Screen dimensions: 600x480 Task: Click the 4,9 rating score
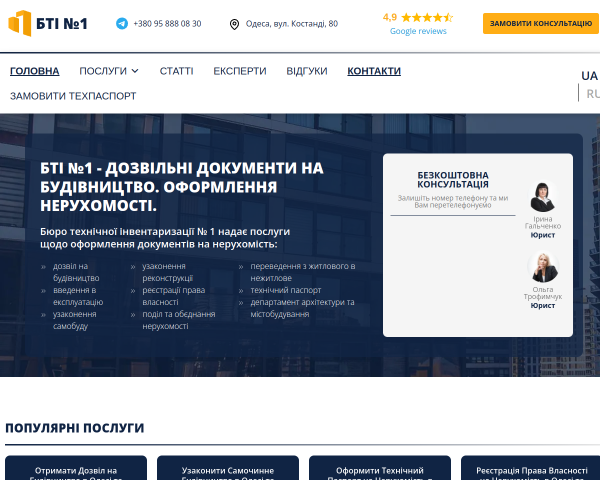click(x=390, y=17)
